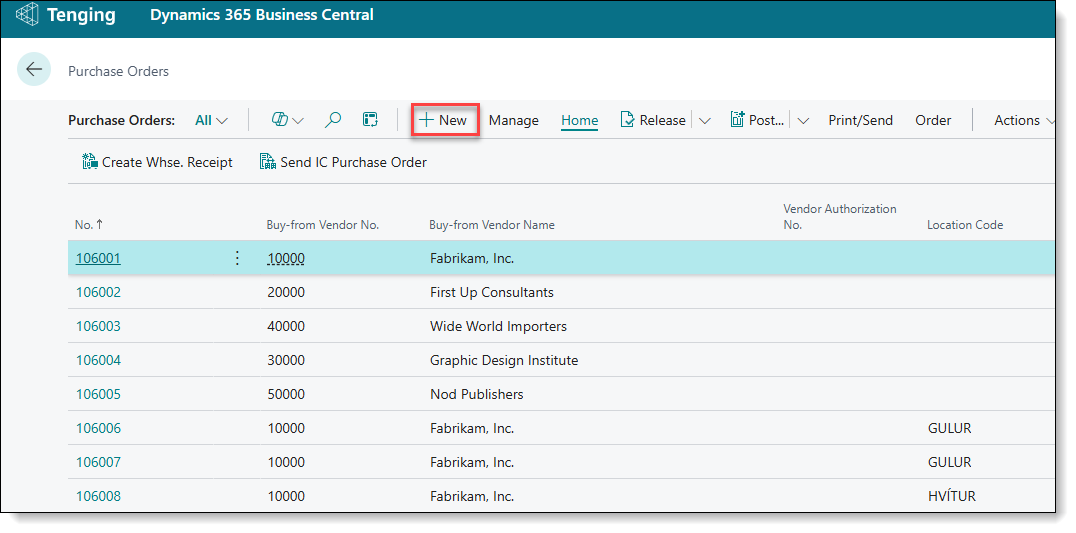Select vendor number 40000 cell

(x=286, y=326)
